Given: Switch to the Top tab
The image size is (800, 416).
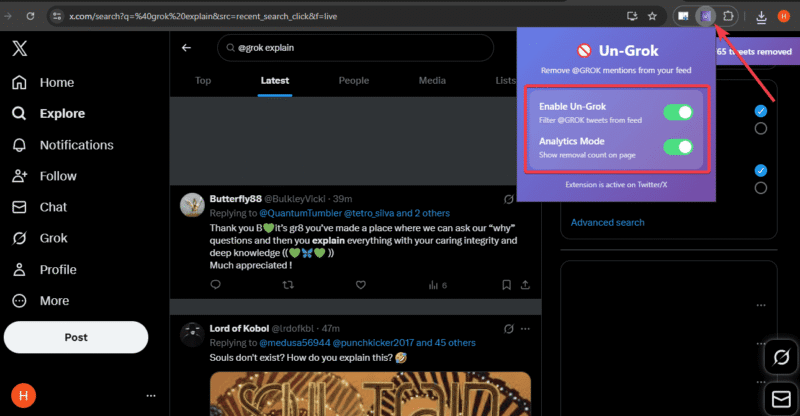Looking at the screenshot, I should [x=203, y=81].
